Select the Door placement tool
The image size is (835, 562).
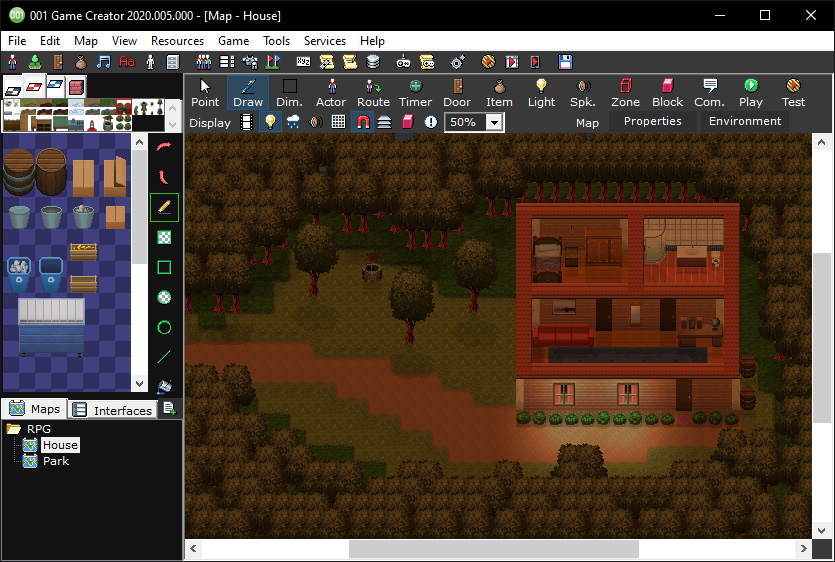(x=457, y=93)
